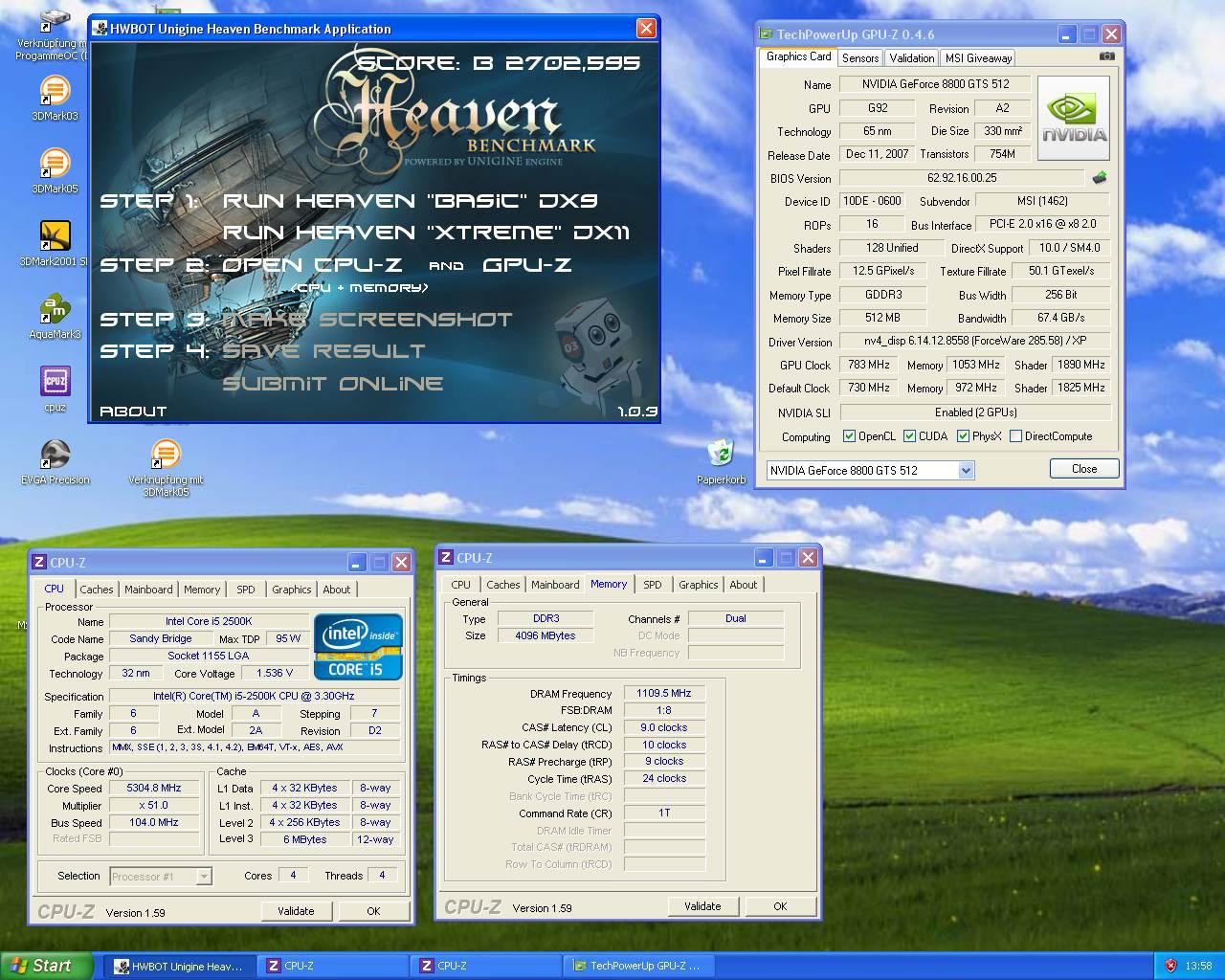Click Validate in CPU-Z memory window

(702, 906)
